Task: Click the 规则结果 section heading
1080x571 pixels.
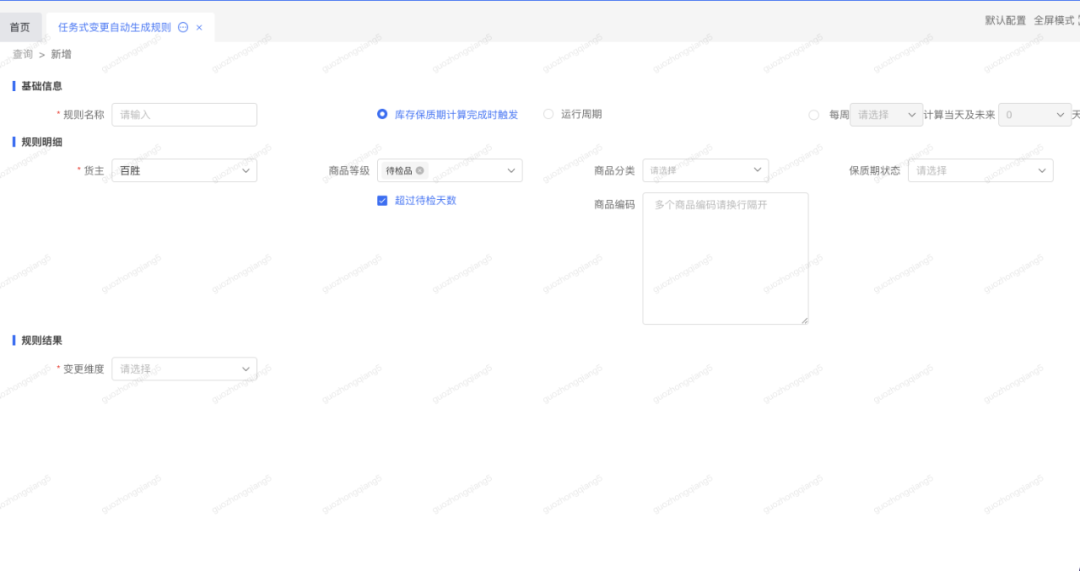Action: (42, 340)
